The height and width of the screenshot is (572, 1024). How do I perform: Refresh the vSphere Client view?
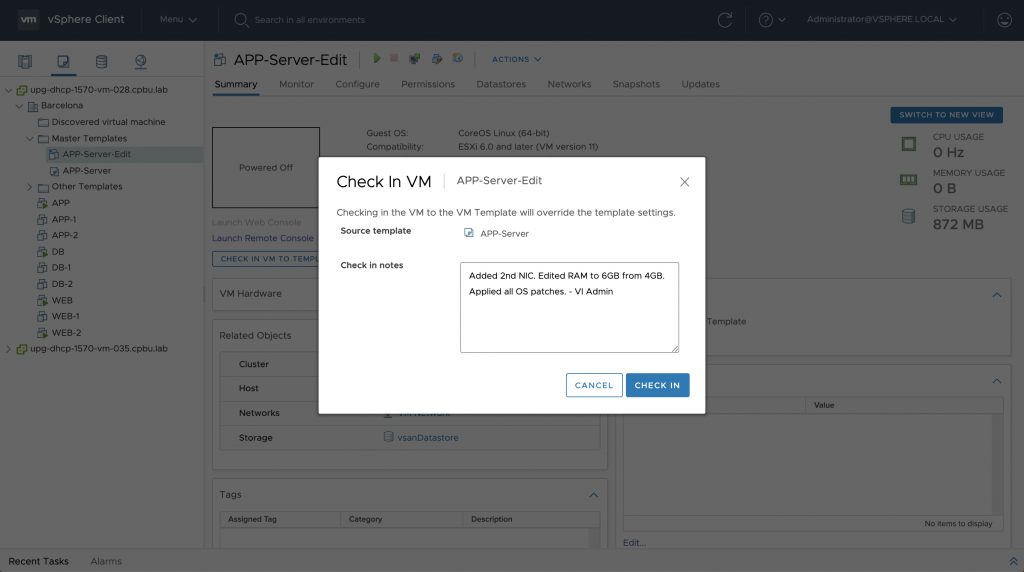point(725,20)
